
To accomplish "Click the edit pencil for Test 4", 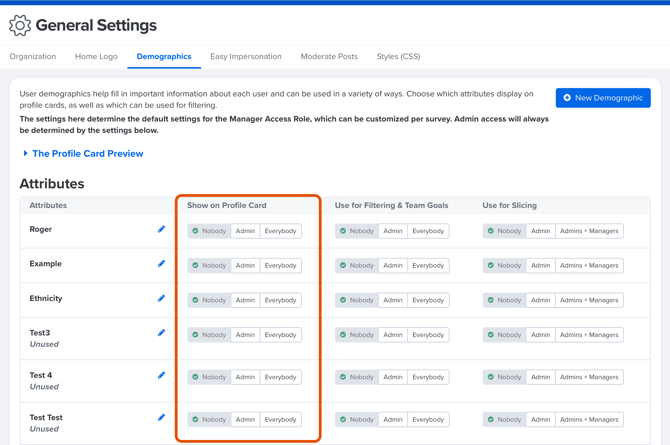I will pos(161,376).
